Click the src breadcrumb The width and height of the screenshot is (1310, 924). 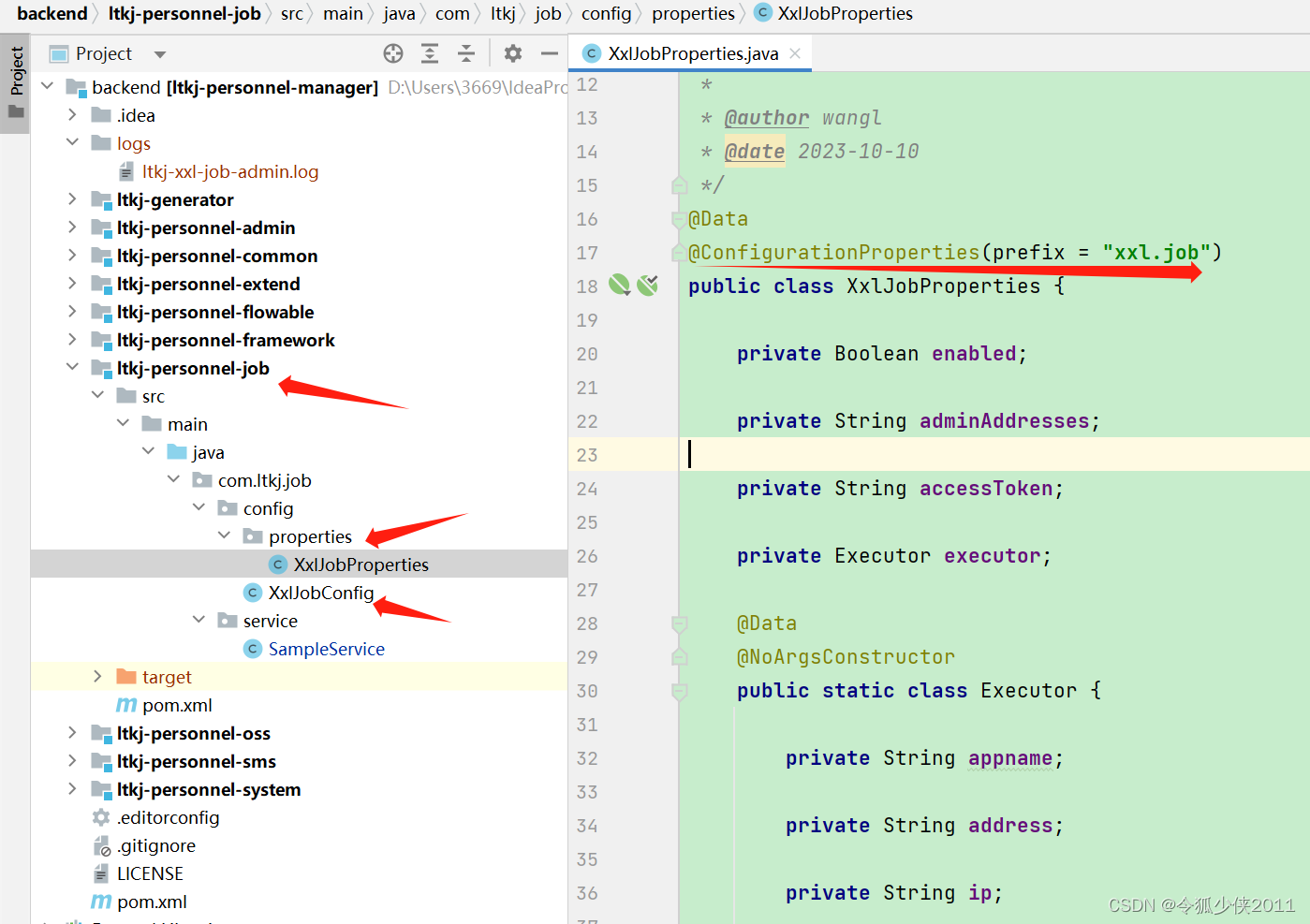tap(292, 14)
